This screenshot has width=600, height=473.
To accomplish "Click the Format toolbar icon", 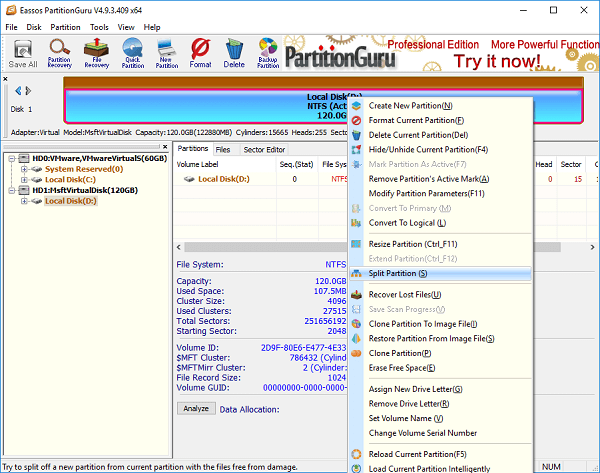I will point(201,54).
